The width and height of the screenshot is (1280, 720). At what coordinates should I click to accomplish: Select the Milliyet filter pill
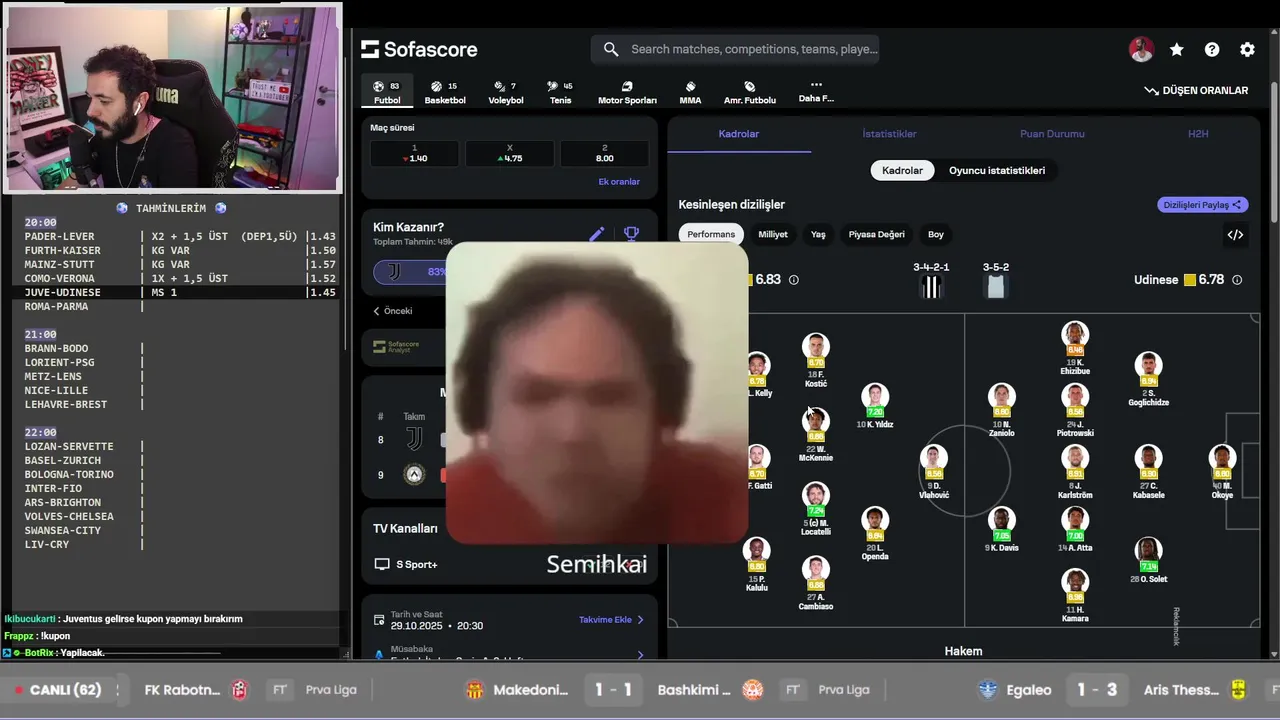click(773, 234)
